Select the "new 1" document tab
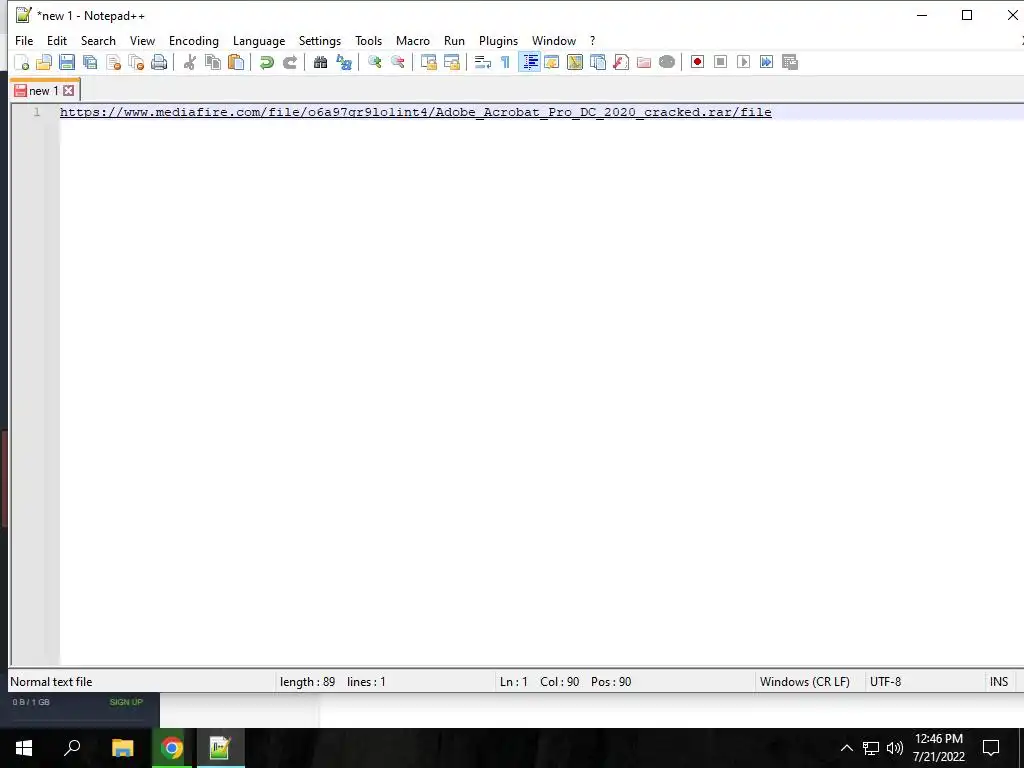The height and width of the screenshot is (768, 1024). 44,91
